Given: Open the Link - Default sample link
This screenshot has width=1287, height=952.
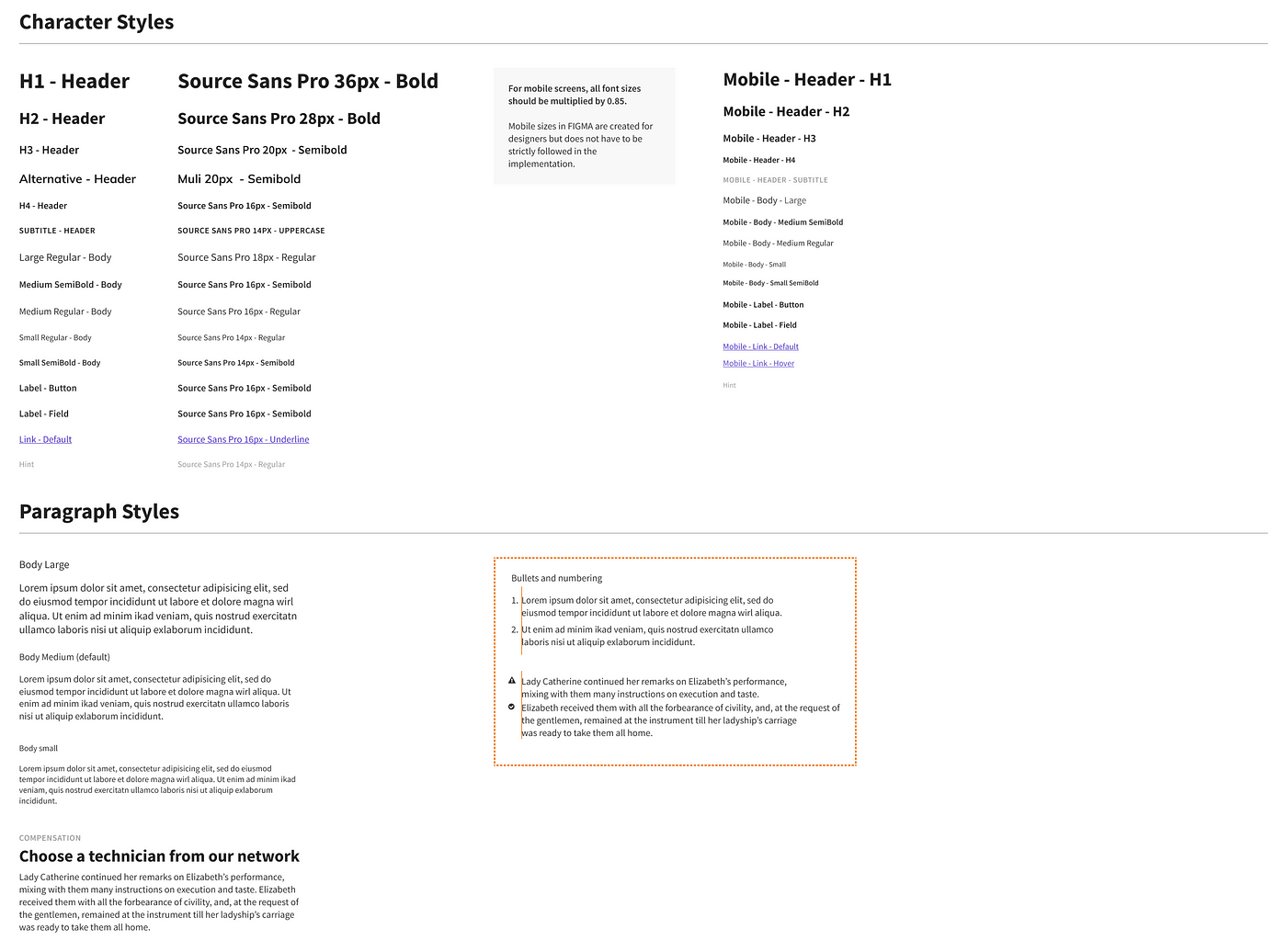Looking at the screenshot, I should (45, 439).
